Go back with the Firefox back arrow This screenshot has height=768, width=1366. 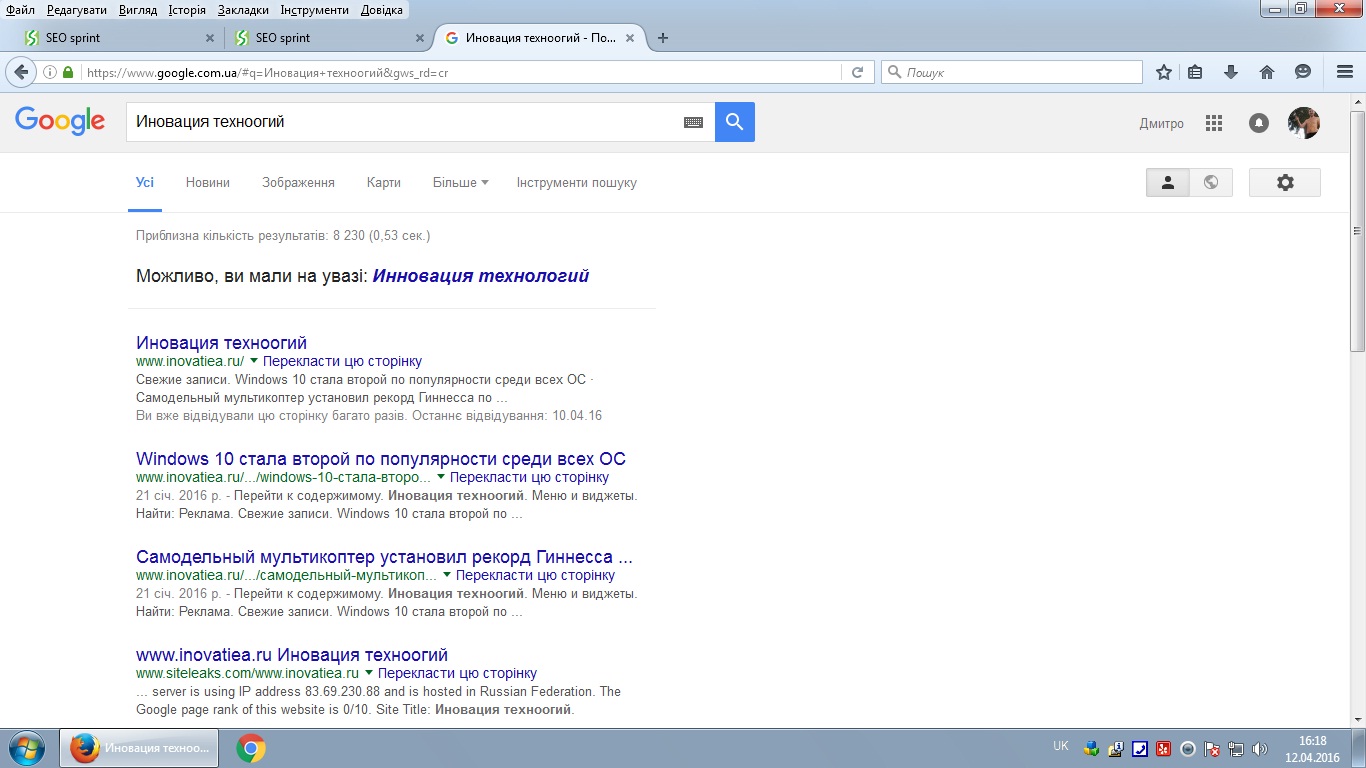point(21,72)
